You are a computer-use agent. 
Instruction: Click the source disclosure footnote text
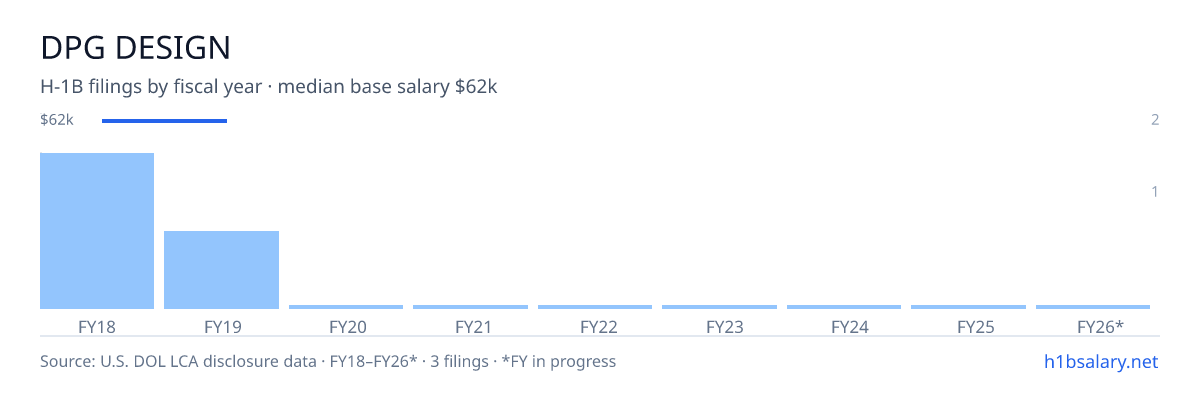click(328, 361)
